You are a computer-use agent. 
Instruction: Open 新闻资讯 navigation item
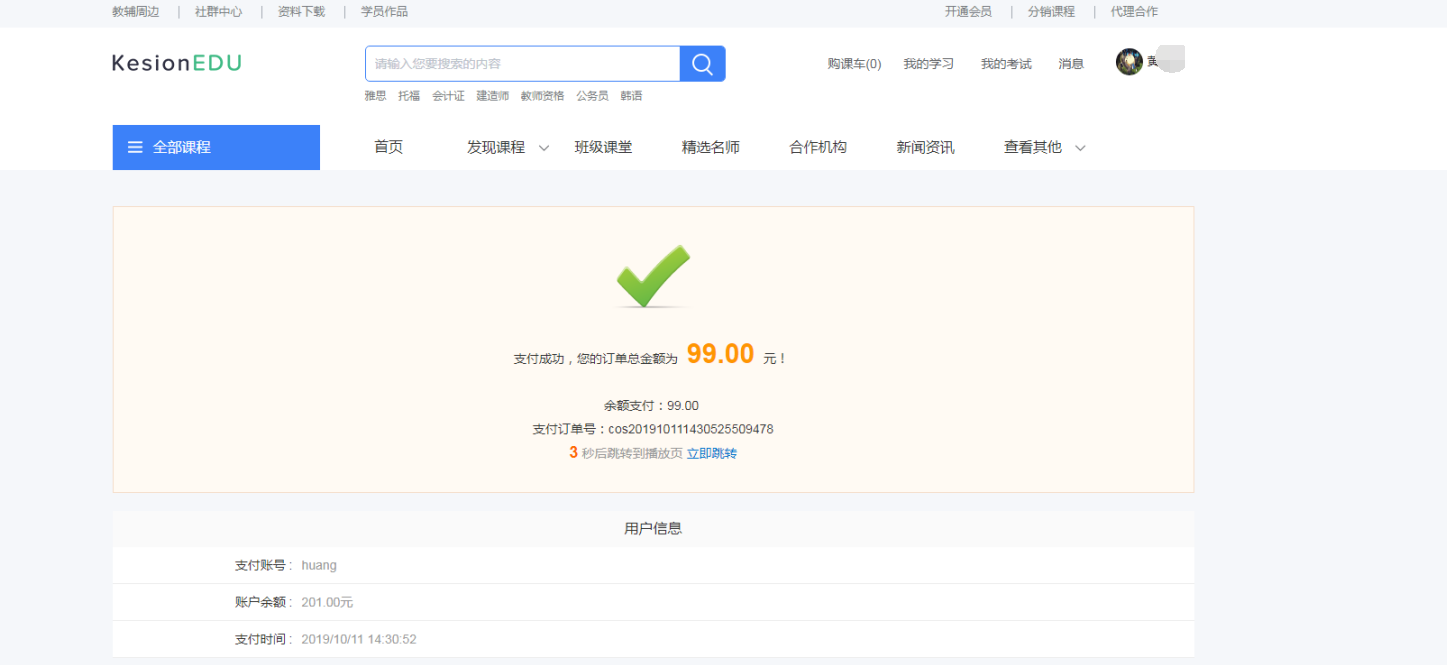pyautogui.click(x=925, y=148)
